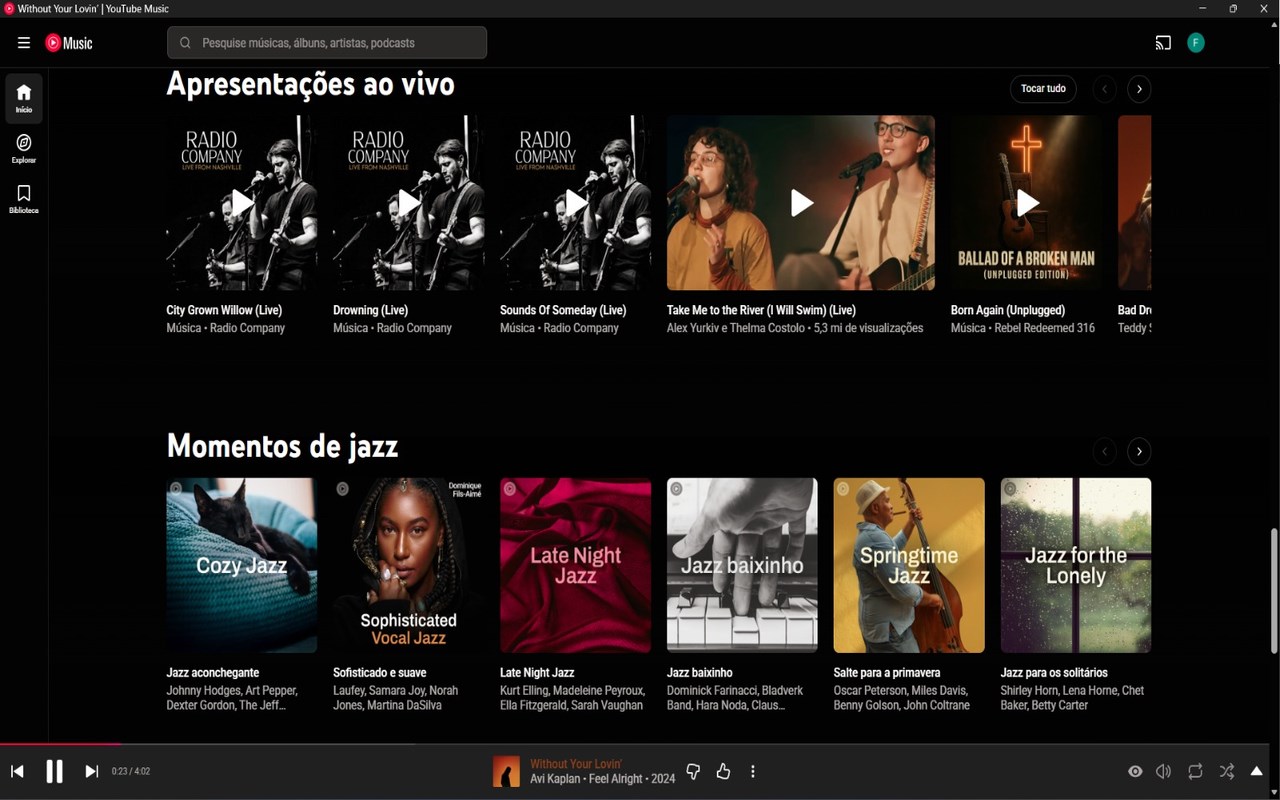Open the volume control icon

[x=1163, y=771]
